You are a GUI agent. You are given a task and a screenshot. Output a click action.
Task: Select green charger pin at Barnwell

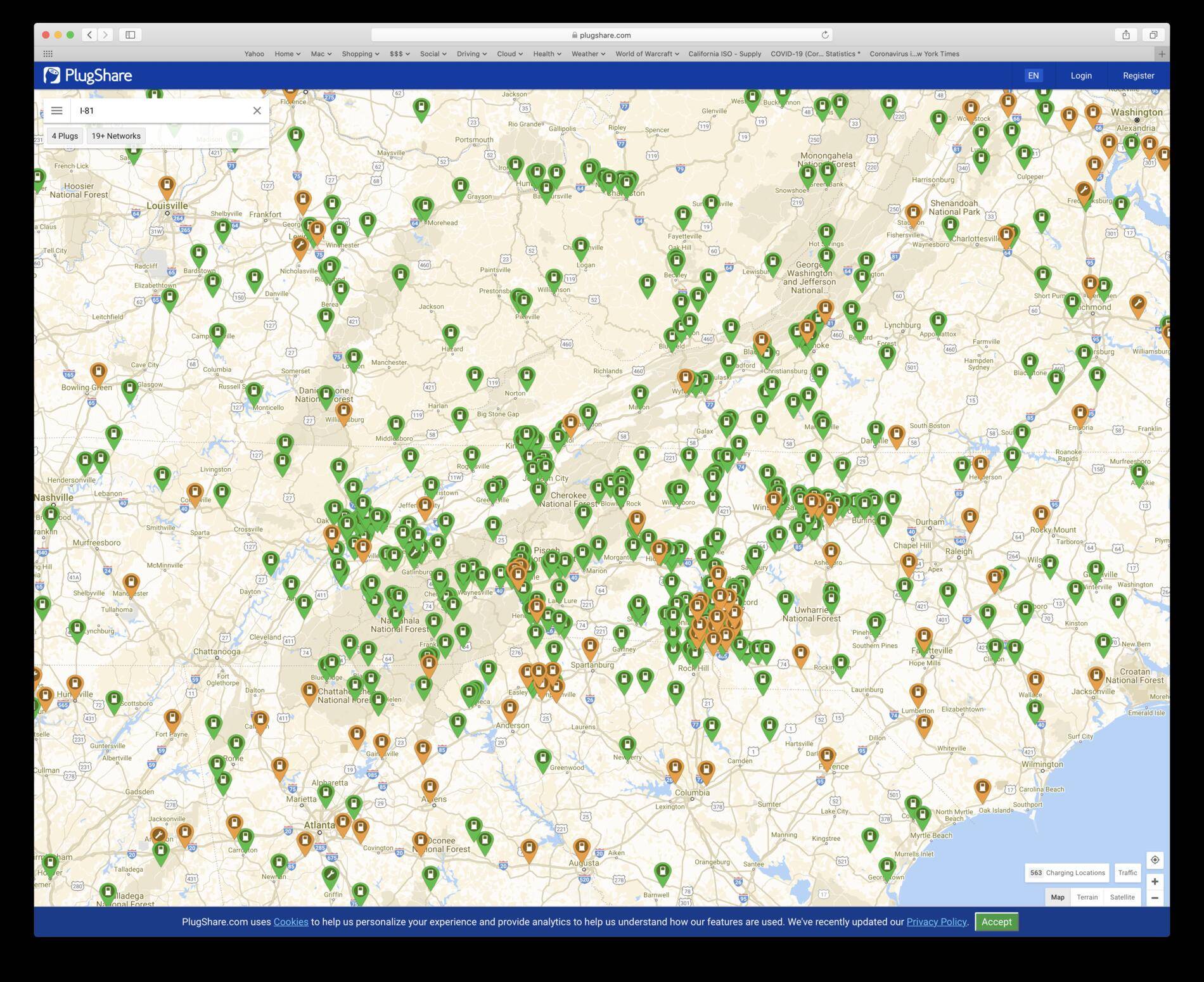click(662, 872)
